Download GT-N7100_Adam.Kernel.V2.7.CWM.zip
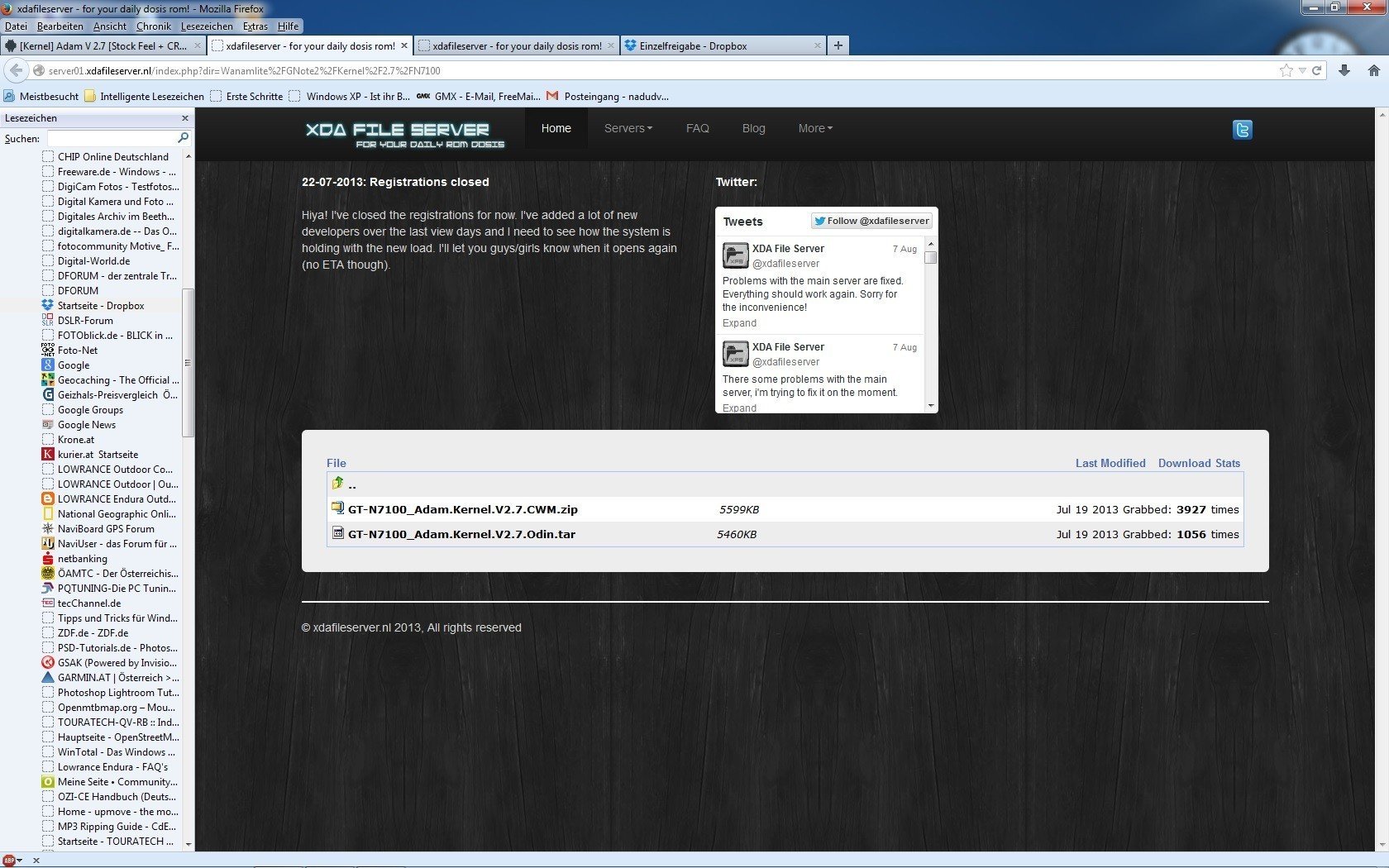 [463, 509]
